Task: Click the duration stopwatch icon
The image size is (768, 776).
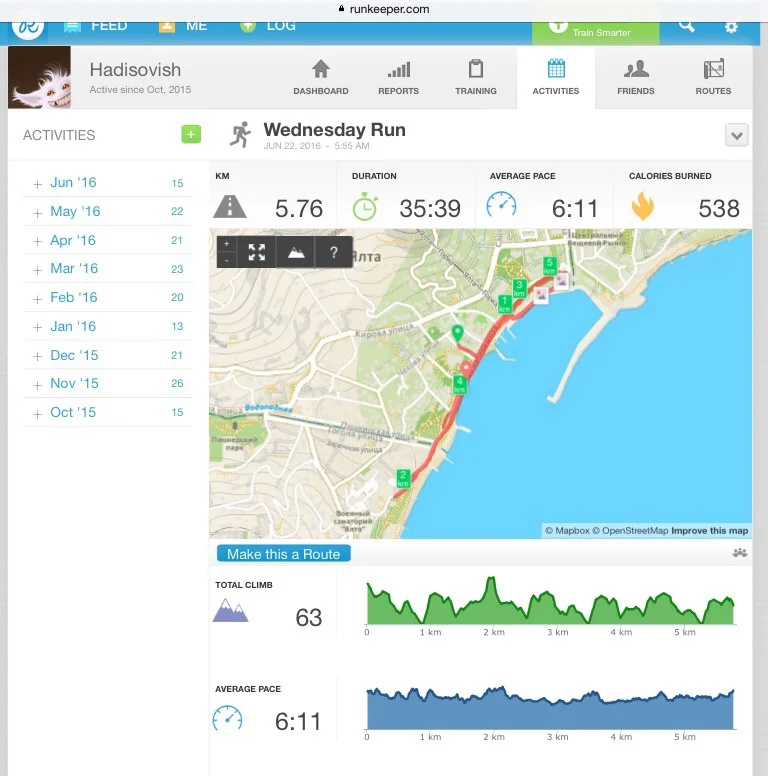Action: click(x=365, y=206)
